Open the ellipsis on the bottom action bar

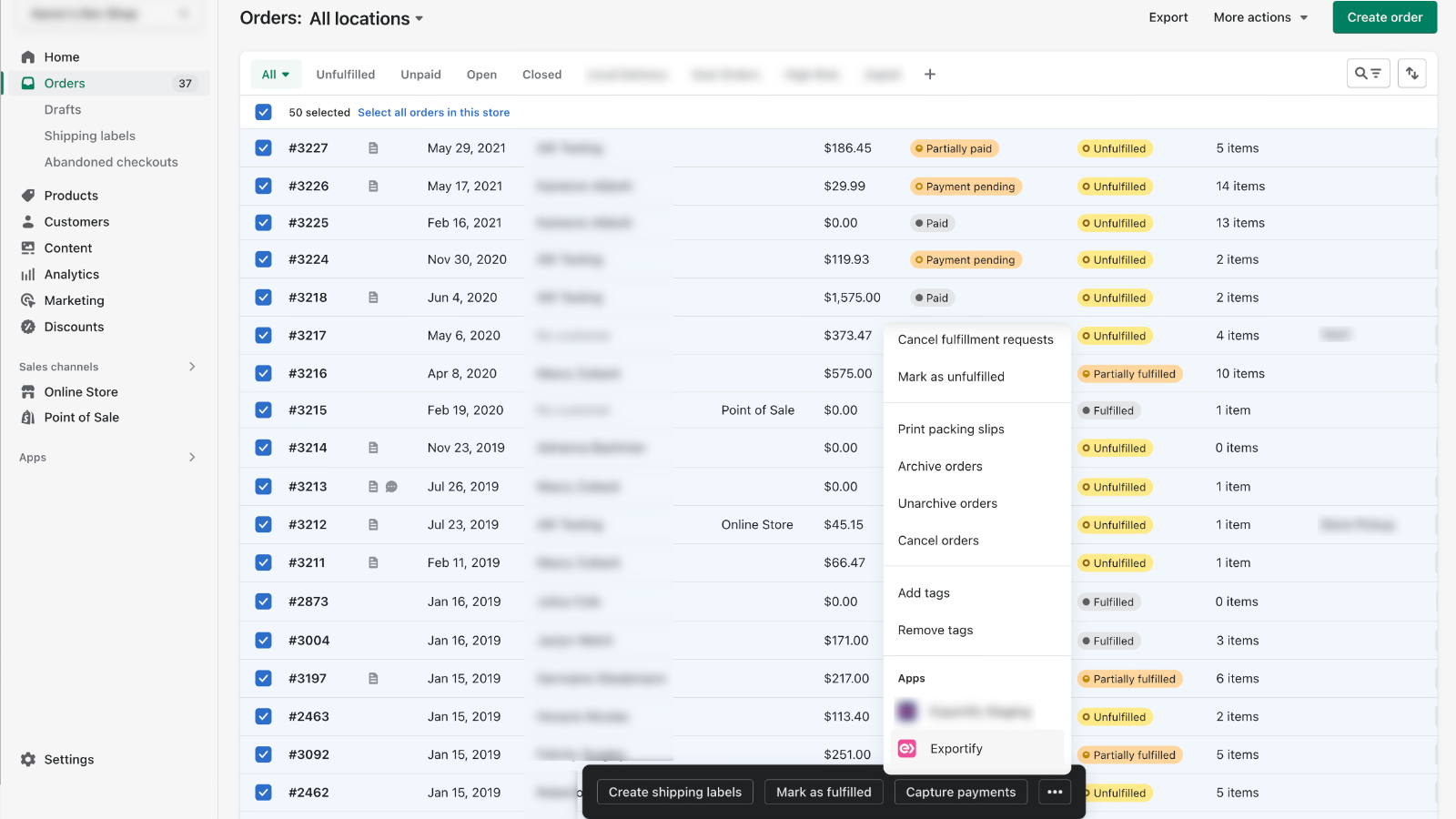click(x=1054, y=792)
